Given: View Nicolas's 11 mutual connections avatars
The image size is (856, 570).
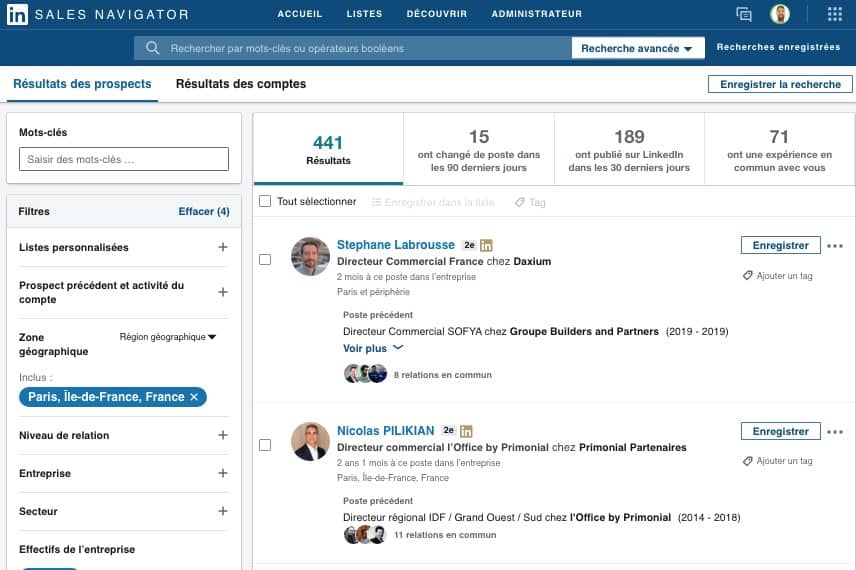Looking at the screenshot, I should 365,534.
